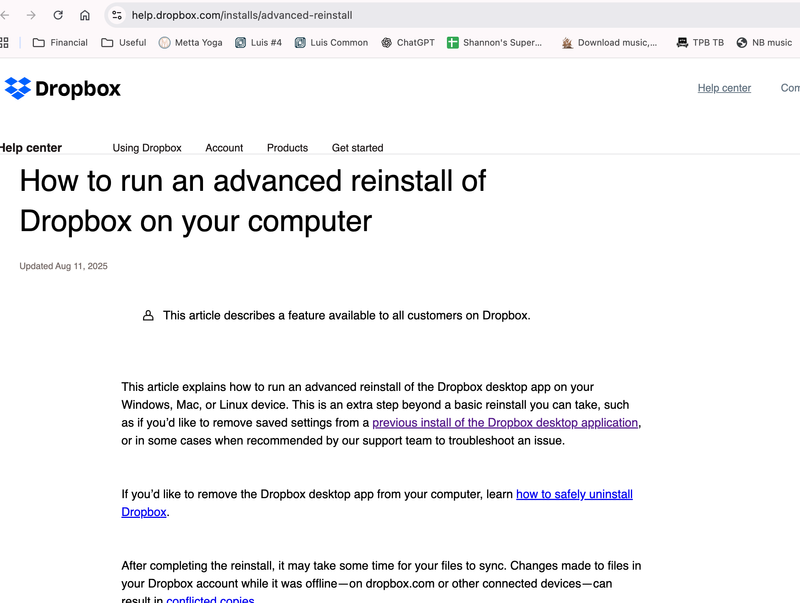Click the 'available to all customers' note text
Screen dimensions: 800x603
pyautogui.click(x=346, y=316)
